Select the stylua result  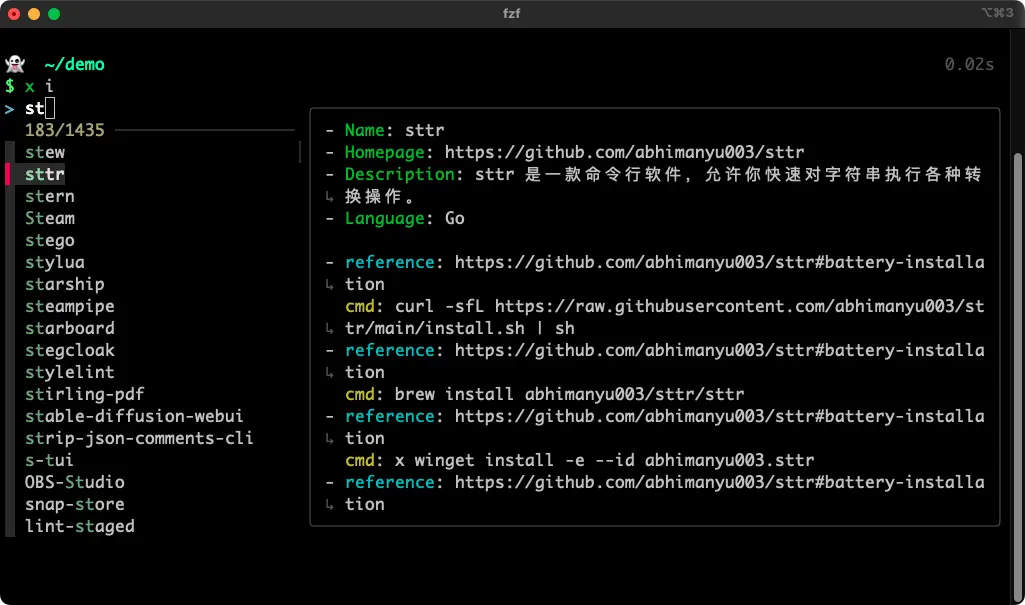[55, 262]
